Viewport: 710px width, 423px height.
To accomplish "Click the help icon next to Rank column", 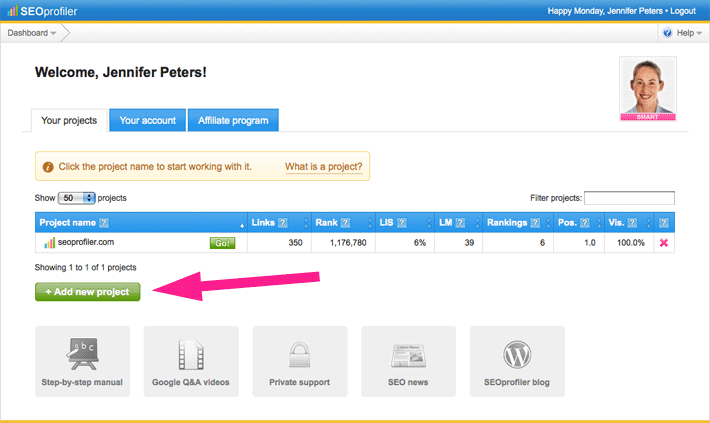I will click(343, 222).
